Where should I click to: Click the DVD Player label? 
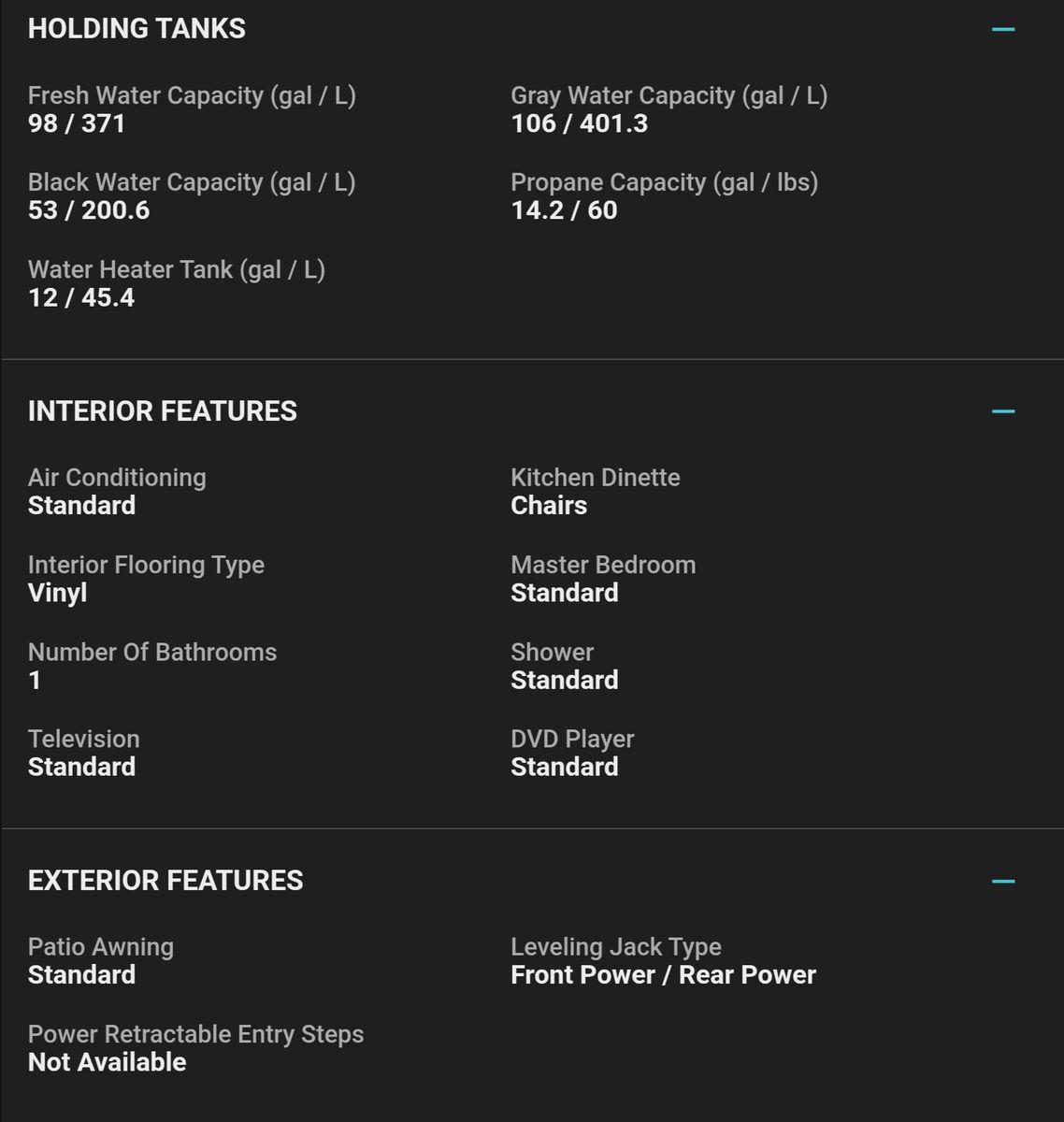click(572, 739)
